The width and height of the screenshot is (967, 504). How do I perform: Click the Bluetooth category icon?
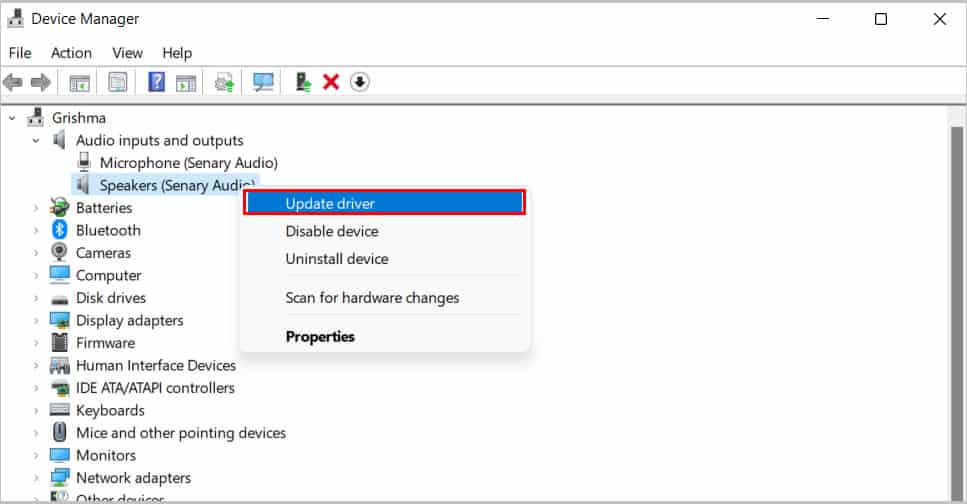coord(59,230)
